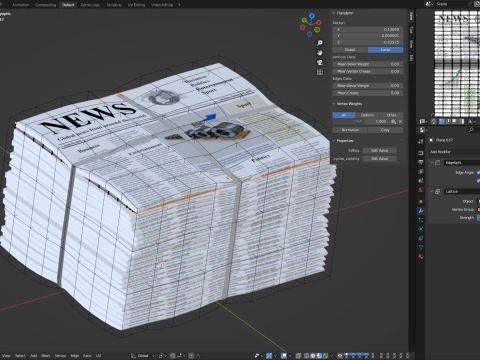
Task: Open the Mesh menu in viewport header
Action: pyautogui.click(x=46, y=356)
